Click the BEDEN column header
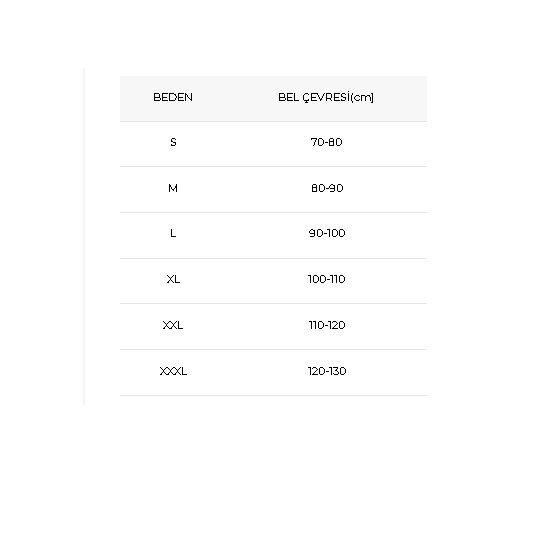 pyautogui.click(x=173, y=97)
